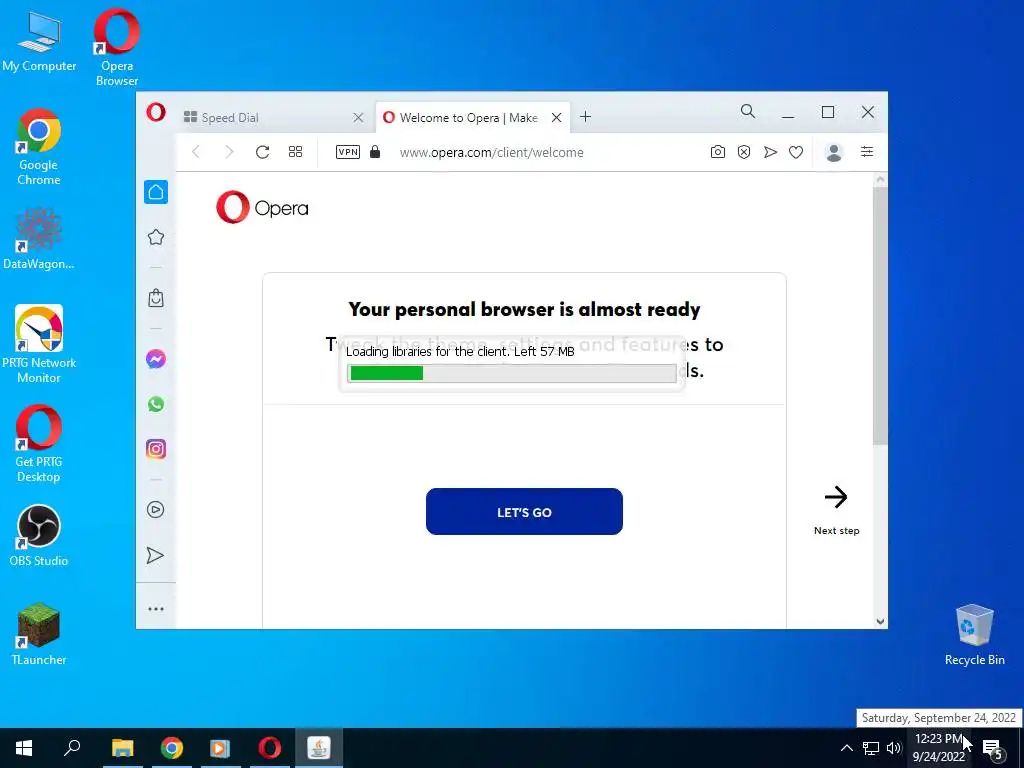This screenshot has height=768, width=1024.
Task: Select the Recycle Bin icon
Action: click(x=974, y=635)
